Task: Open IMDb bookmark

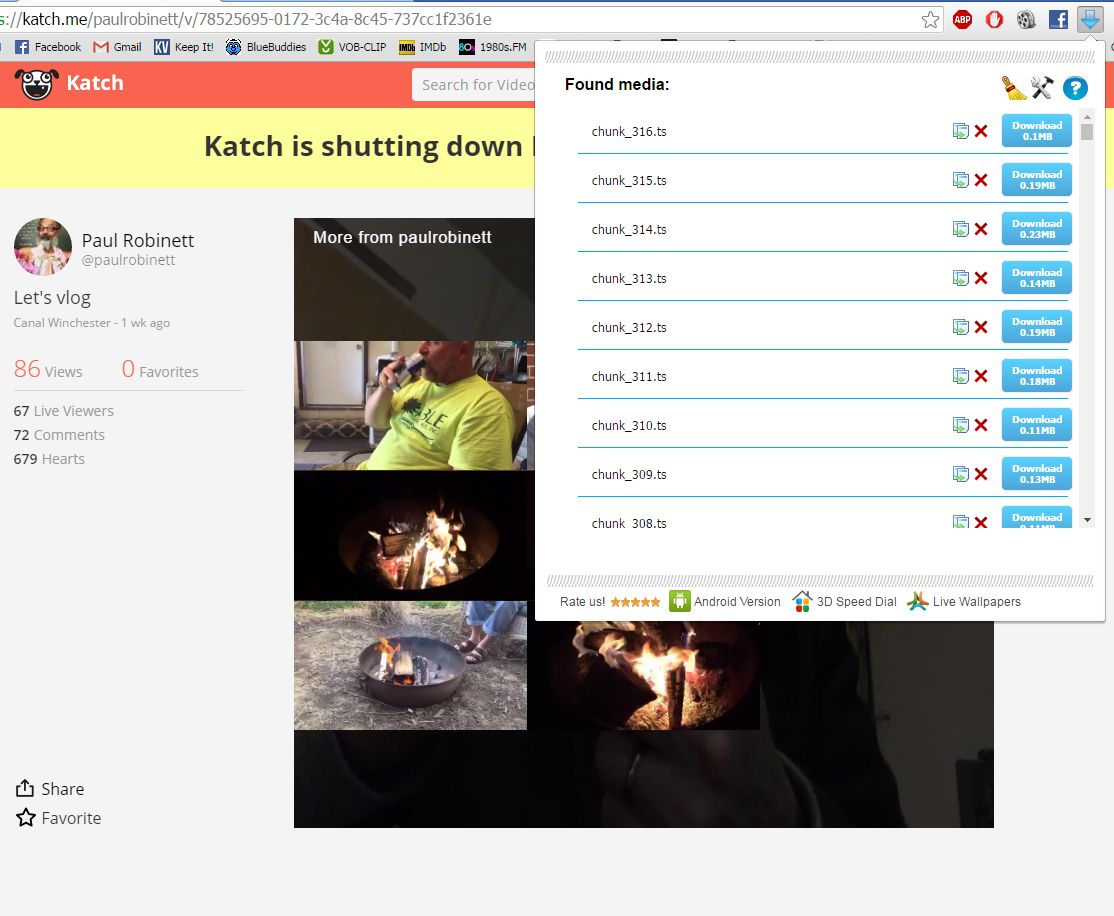Action: pos(423,47)
